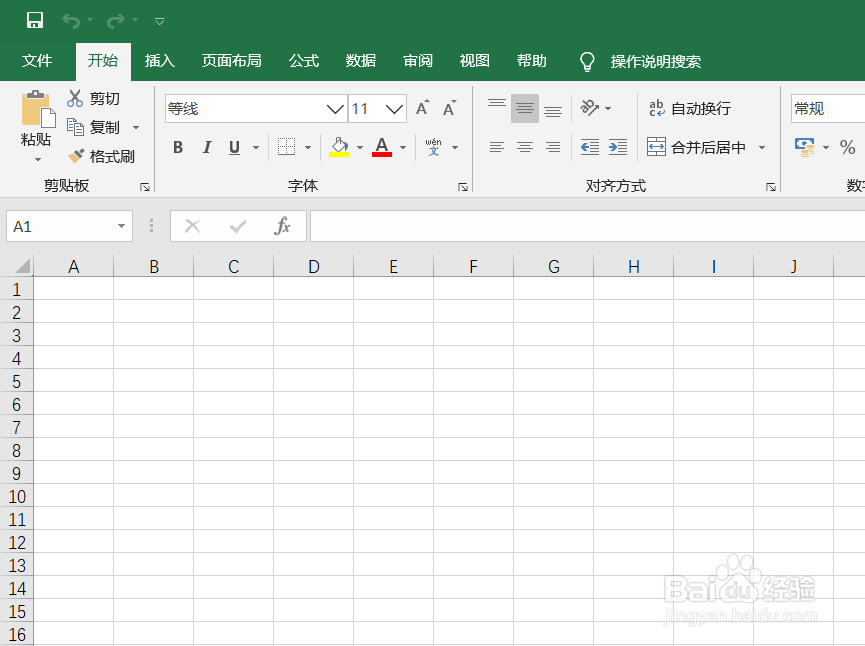Click the Select All corner triangle
The image size is (865, 646).
[x=22, y=267]
